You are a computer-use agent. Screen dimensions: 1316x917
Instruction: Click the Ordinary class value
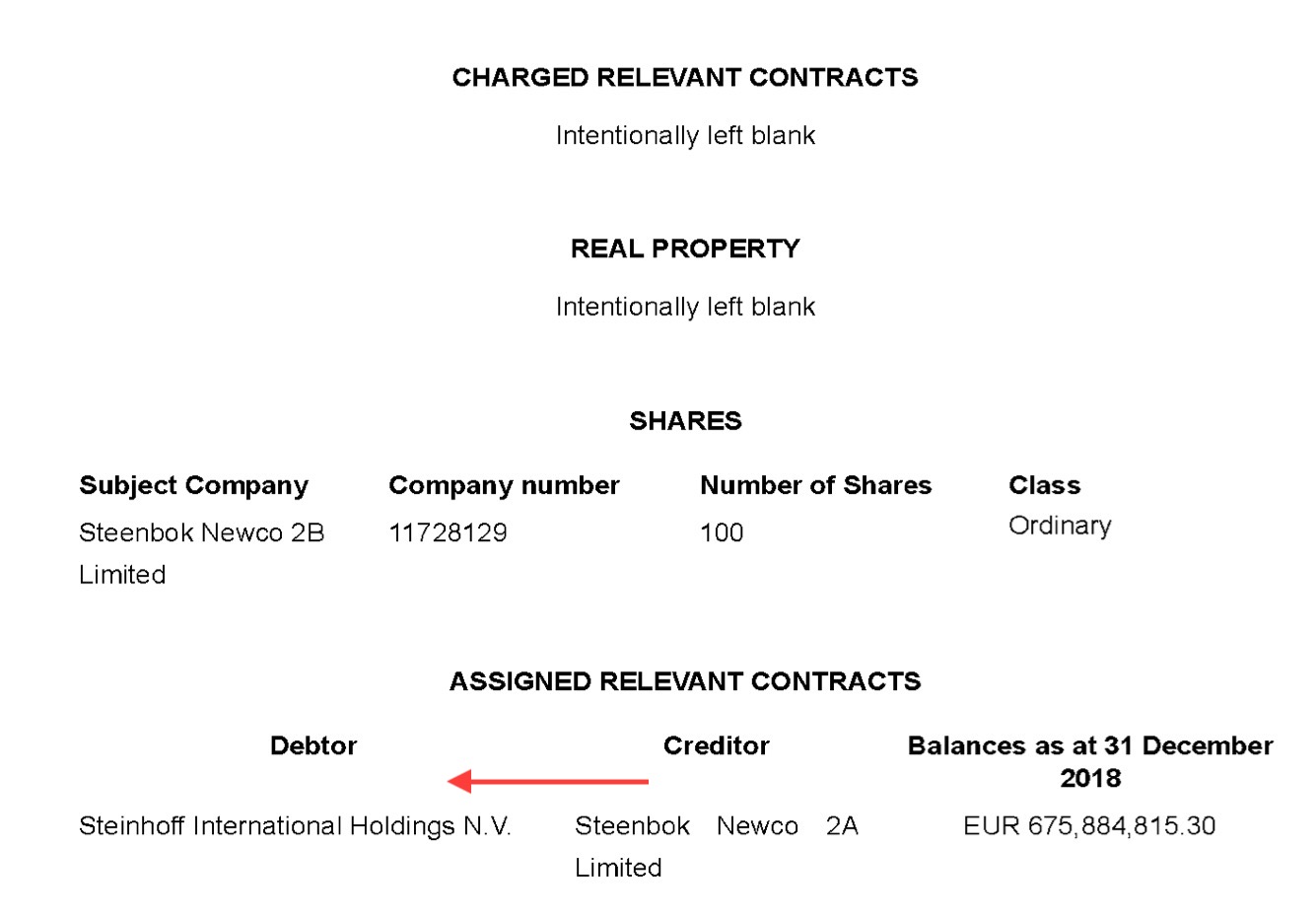(1060, 526)
